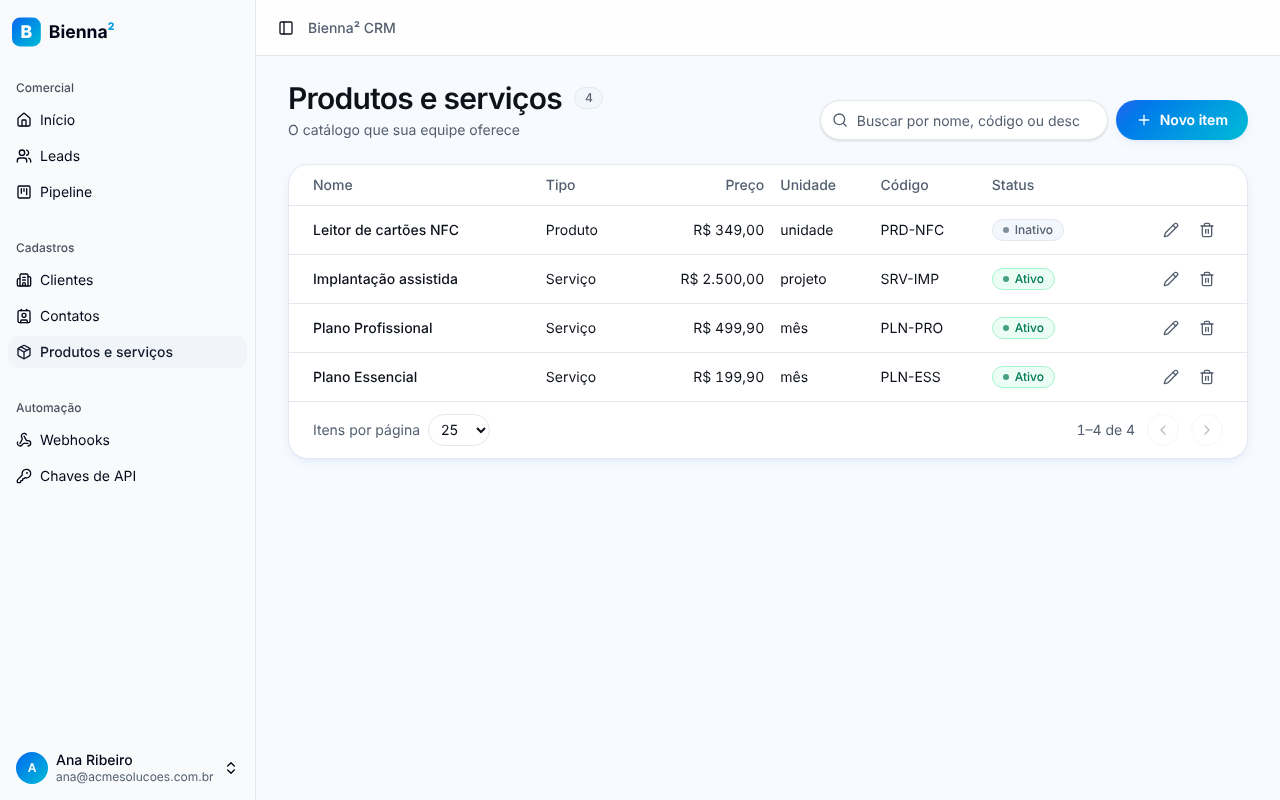Viewport: 1280px width, 800px height.
Task: Click the Preço column header
Action: pos(745,185)
